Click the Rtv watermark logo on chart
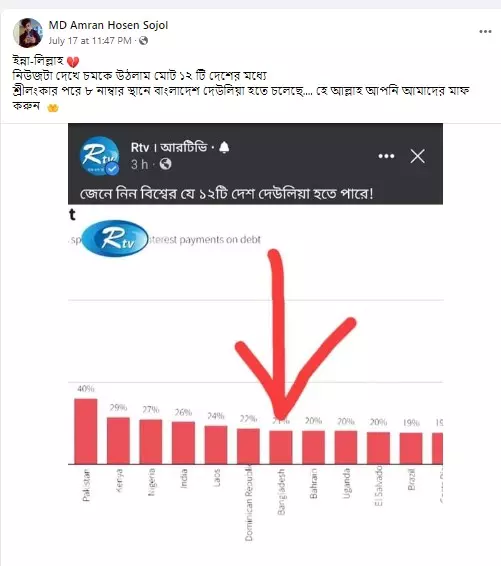This screenshot has height=566, width=501. [115, 238]
